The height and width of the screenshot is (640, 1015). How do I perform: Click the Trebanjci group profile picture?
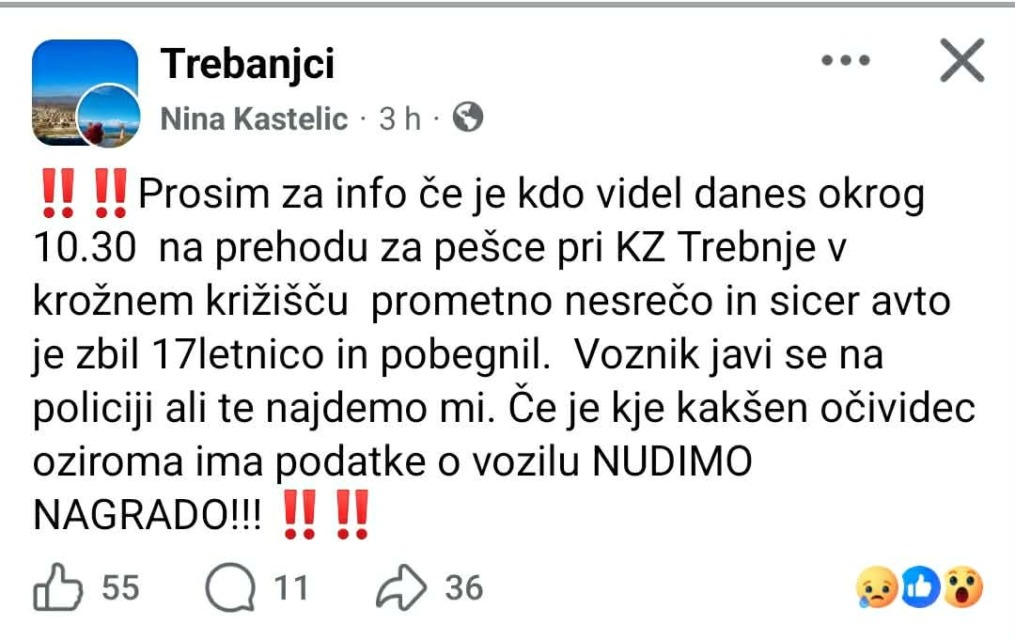click(90, 82)
